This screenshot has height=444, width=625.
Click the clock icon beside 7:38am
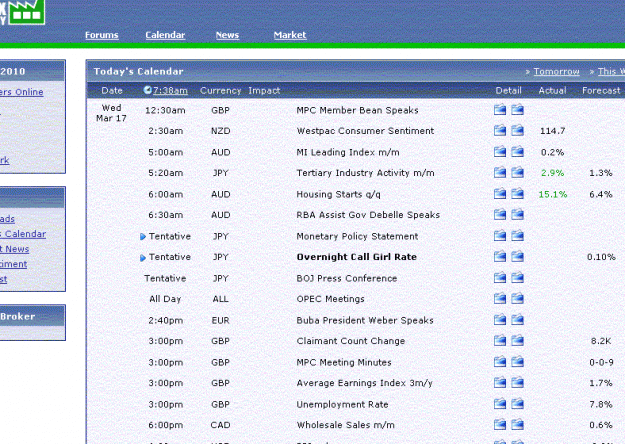(147, 90)
